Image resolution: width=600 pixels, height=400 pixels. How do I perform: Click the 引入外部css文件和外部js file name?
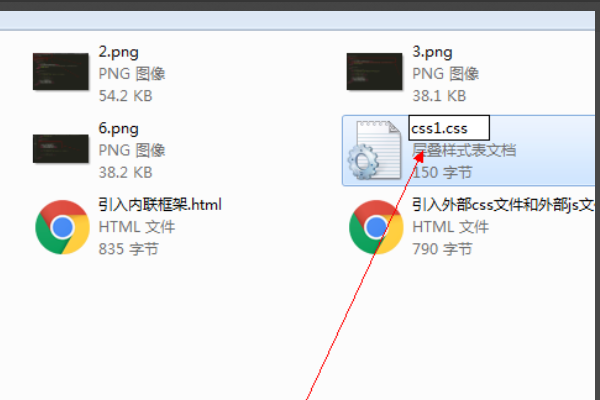click(x=503, y=205)
